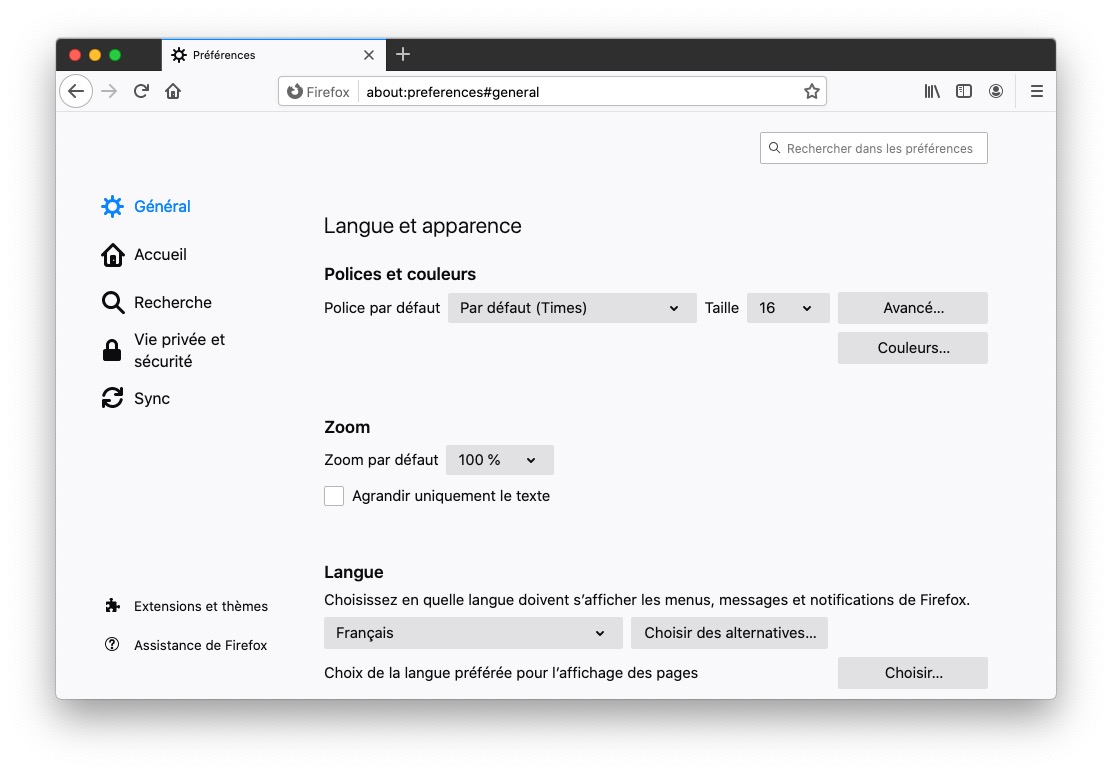This screenshot has height=773, width=1112.
Task: Enable Agrandir uniquement le texte checkbox
Action: pyautogui.click(x=334, y=496)
